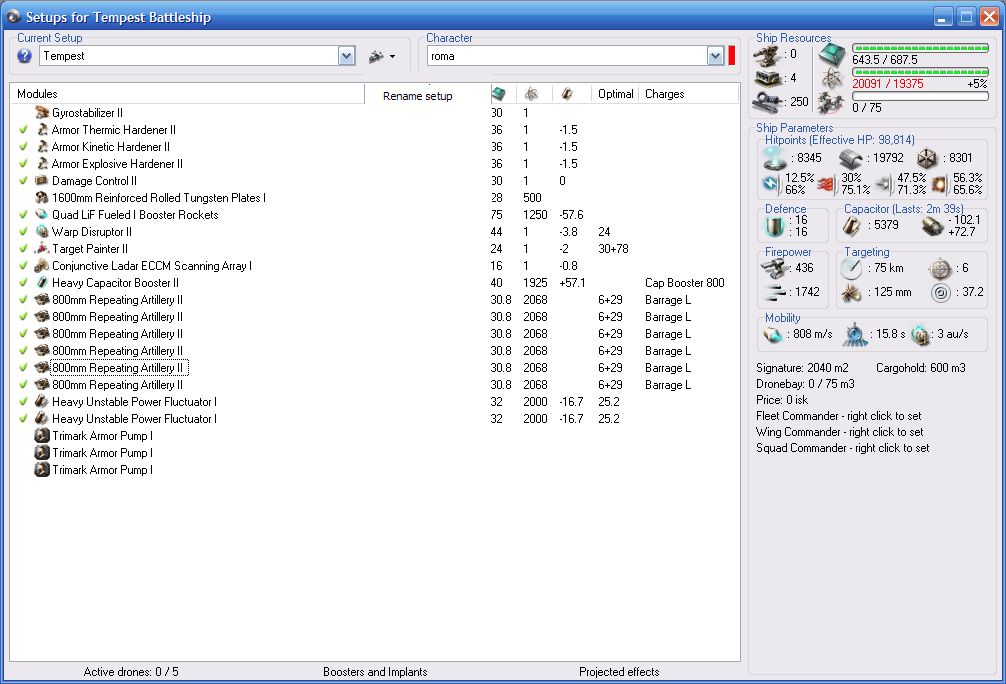
Task: Click the CPU usage green progress bar
Action: (920, 48)
